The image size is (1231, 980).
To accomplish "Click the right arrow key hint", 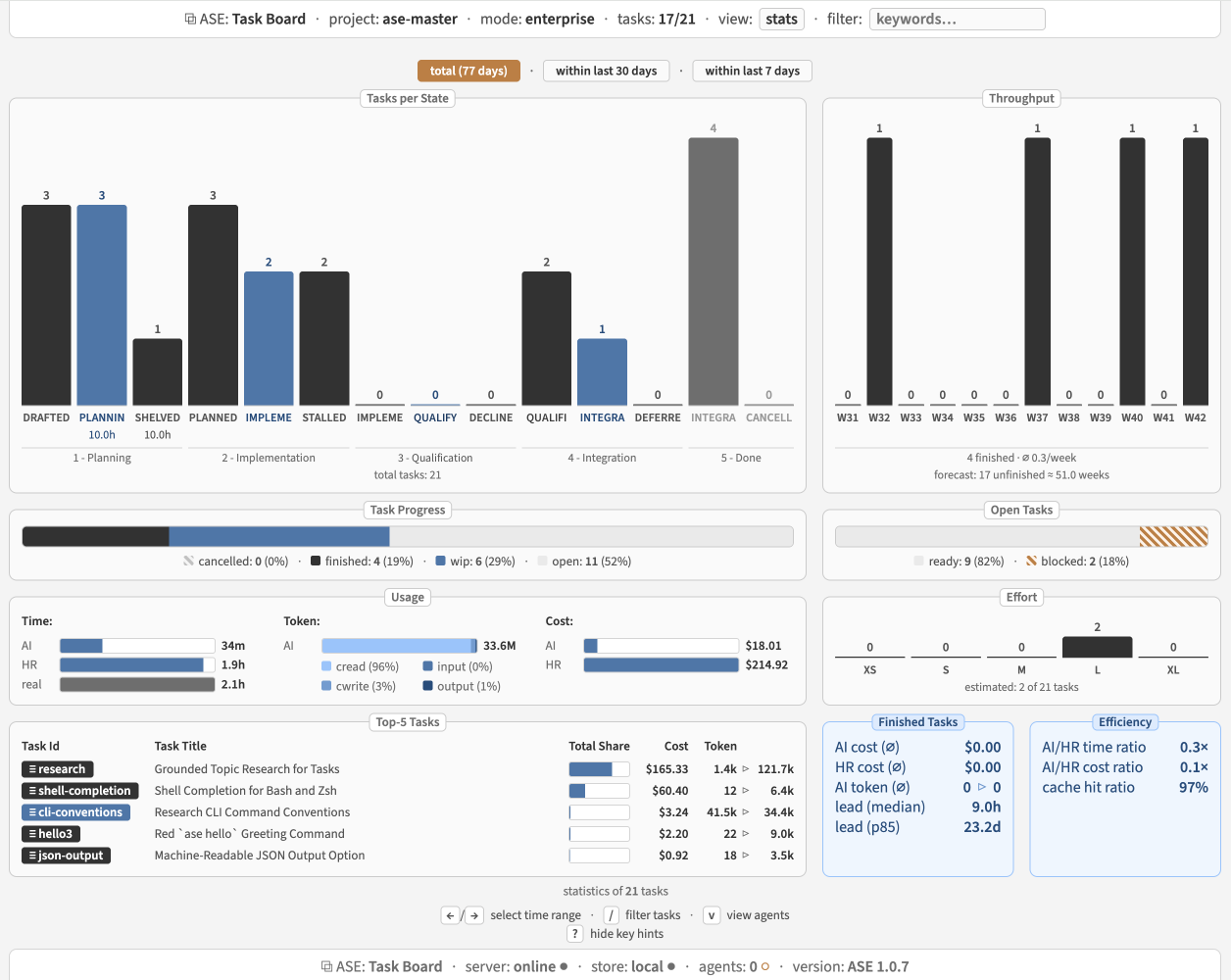I will pos(474,915).
